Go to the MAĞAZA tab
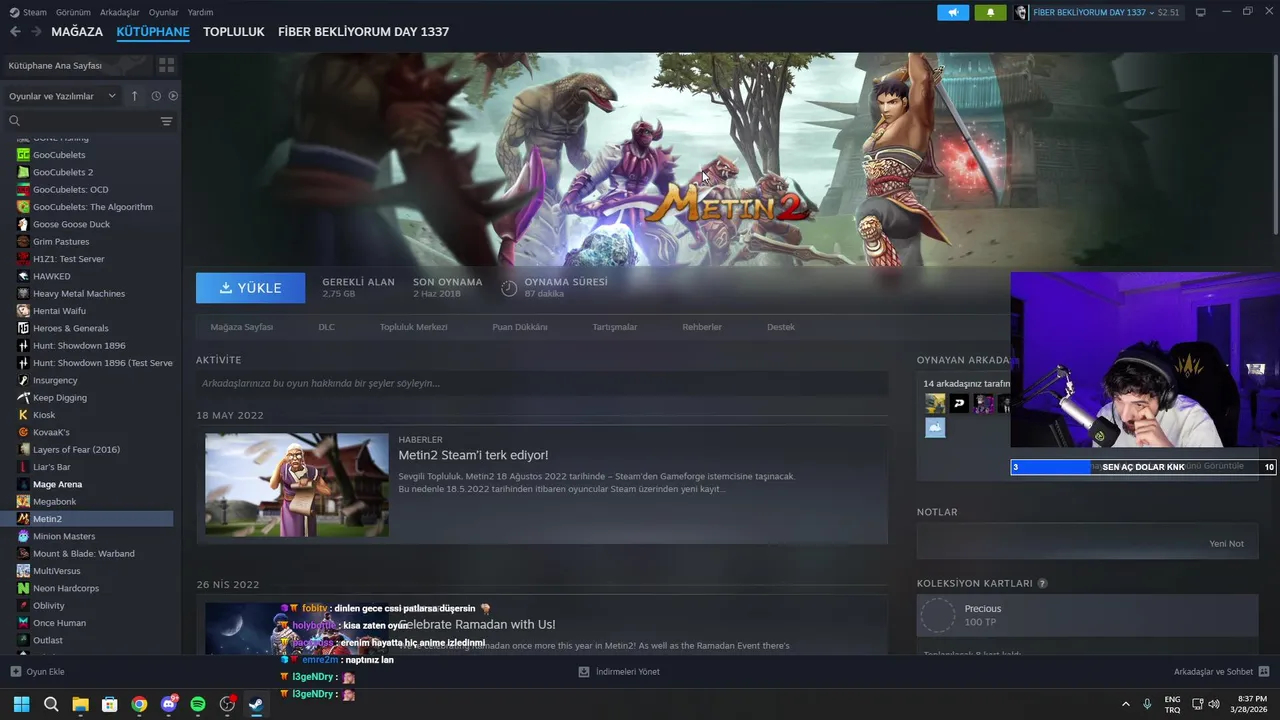Viewport: 1280px width, 720px height. [77, 32]
